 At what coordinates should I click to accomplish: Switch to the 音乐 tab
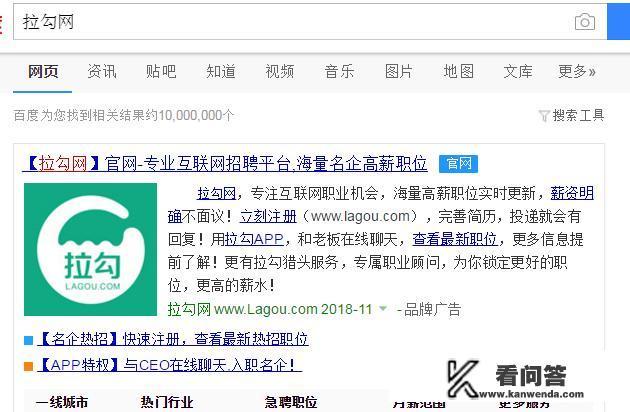[339, 72]
